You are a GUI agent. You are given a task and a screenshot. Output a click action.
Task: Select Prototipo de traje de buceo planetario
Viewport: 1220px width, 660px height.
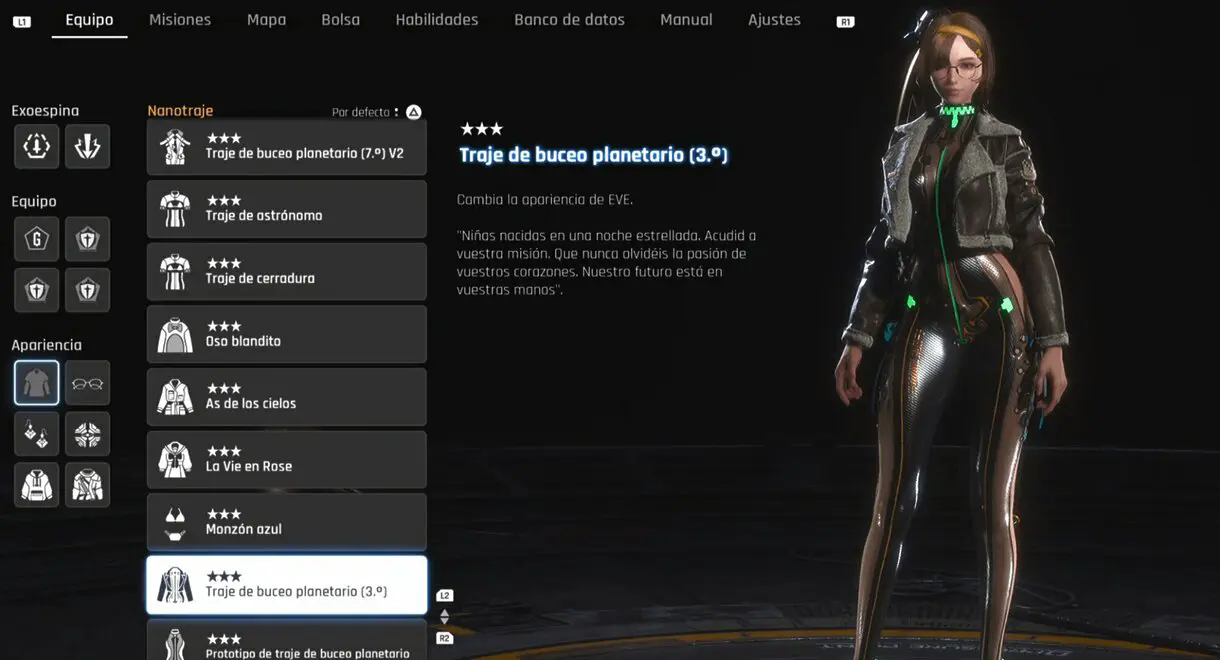pyautogui.click(x=287, y=640)
